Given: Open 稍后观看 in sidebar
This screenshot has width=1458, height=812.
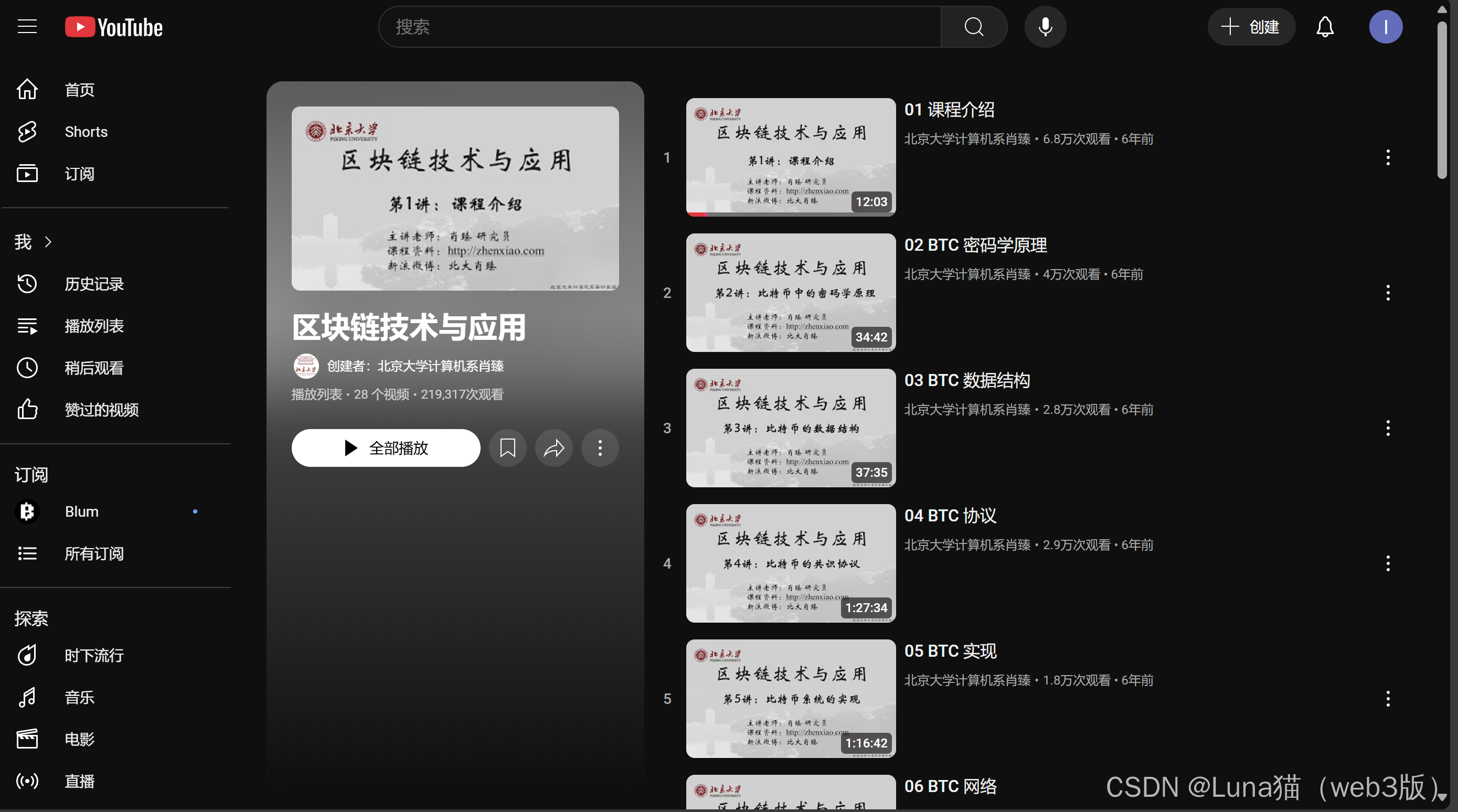Looking at the screenshot, I should coord(94,368).
